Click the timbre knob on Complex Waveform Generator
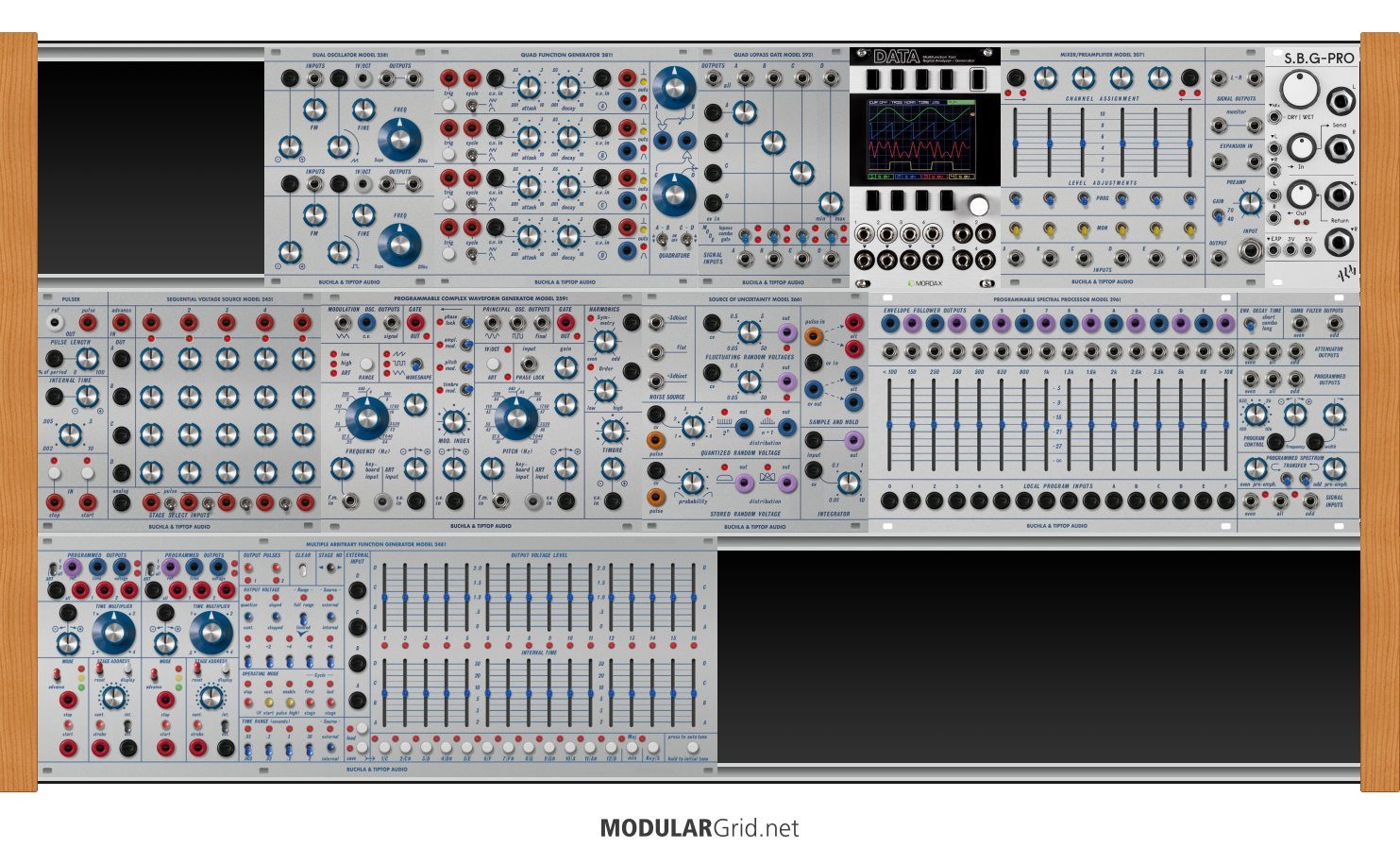This screenshot has width=1400, height=848. pos(612,432)
